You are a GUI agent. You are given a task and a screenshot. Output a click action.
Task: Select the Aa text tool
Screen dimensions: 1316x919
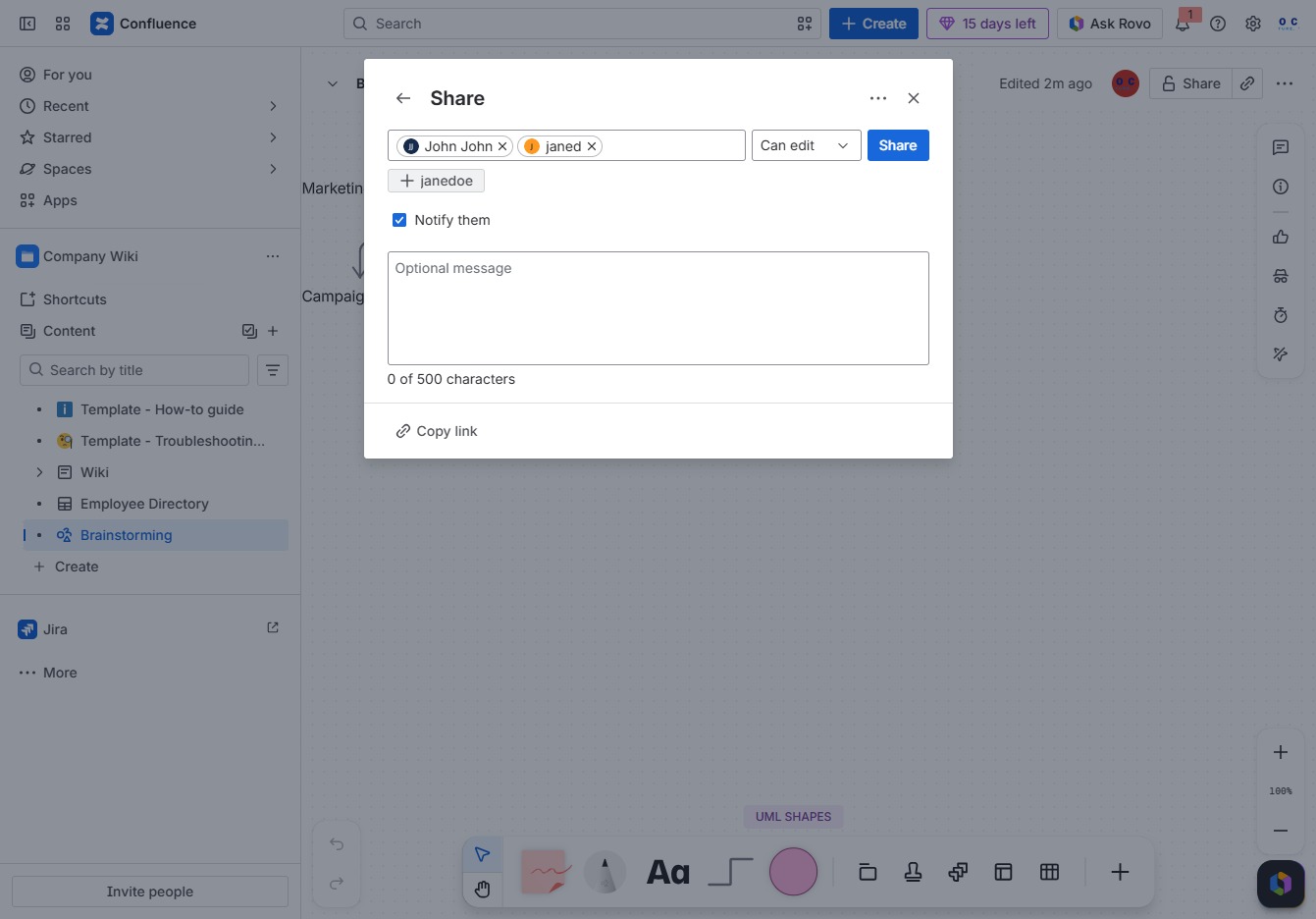[x=668, y=872]
